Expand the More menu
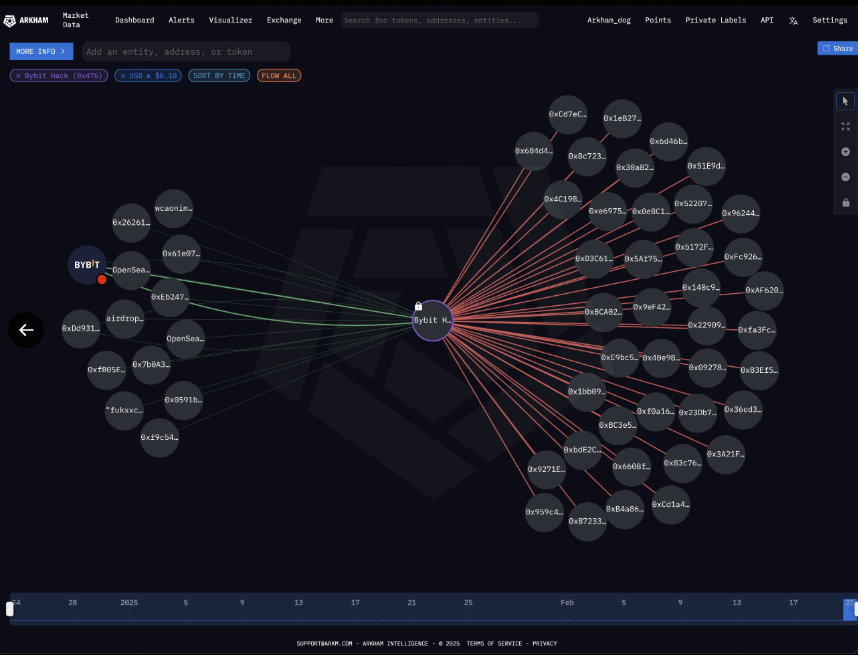858x655 pixels. point(324,20)
